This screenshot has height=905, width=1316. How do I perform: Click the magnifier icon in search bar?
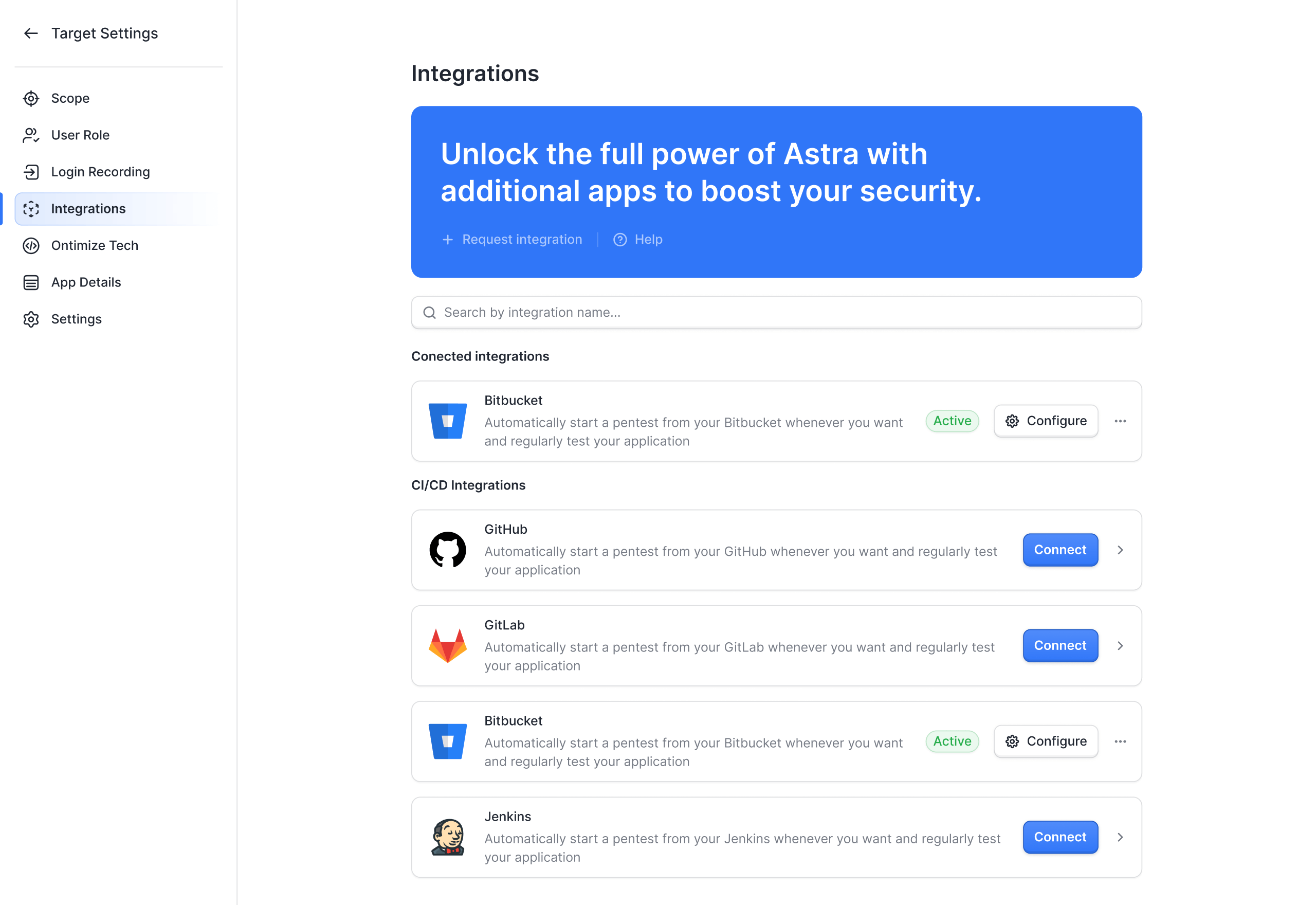click(x=430, y=313)
